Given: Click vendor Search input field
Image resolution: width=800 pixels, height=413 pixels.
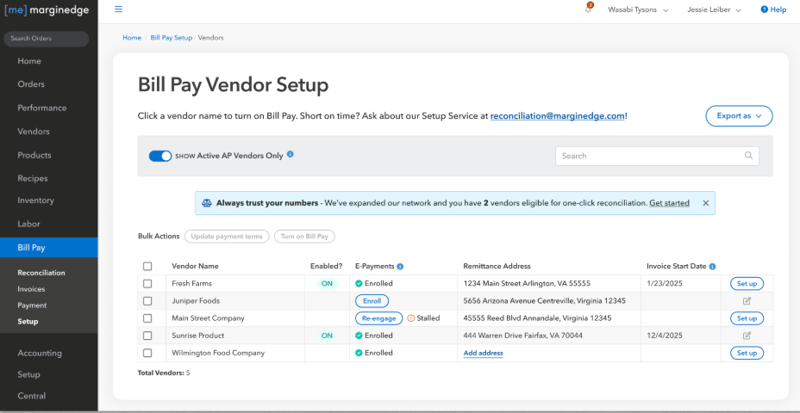Looking at the screenshot, I should coord(657,156).
